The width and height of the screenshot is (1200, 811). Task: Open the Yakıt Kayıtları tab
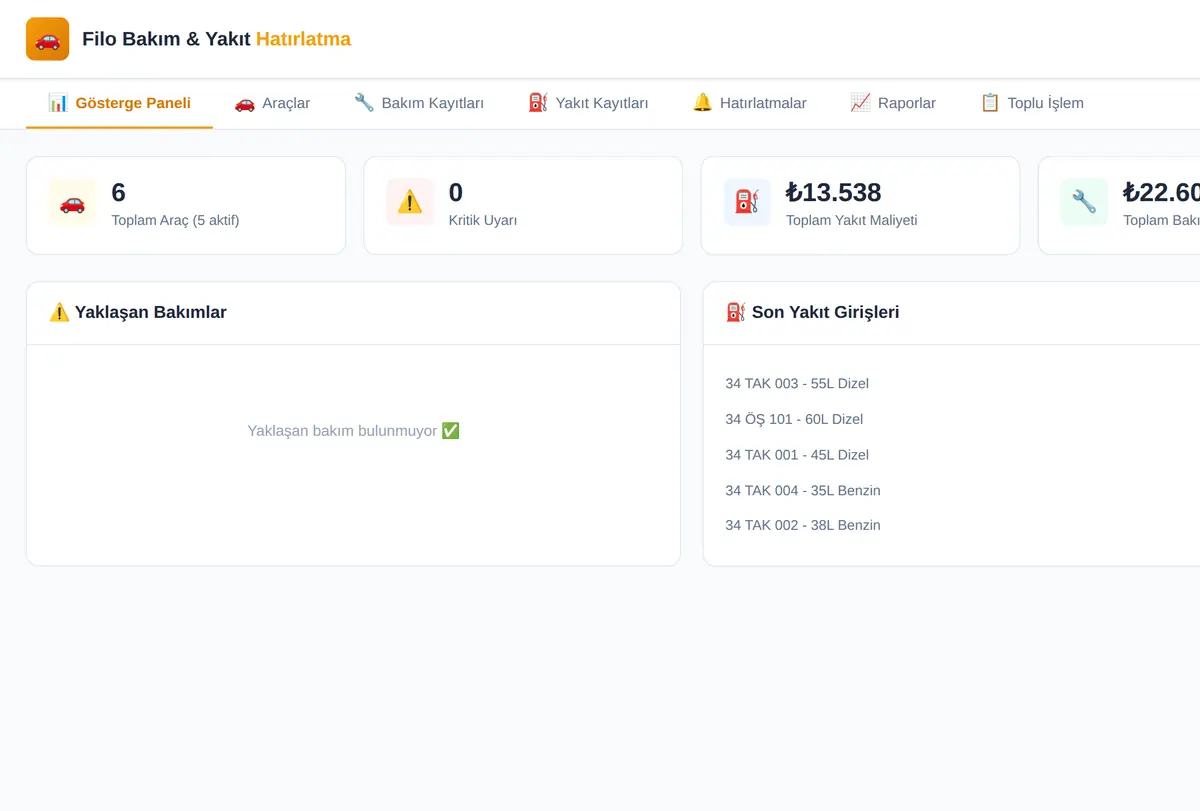click(588, 103)
